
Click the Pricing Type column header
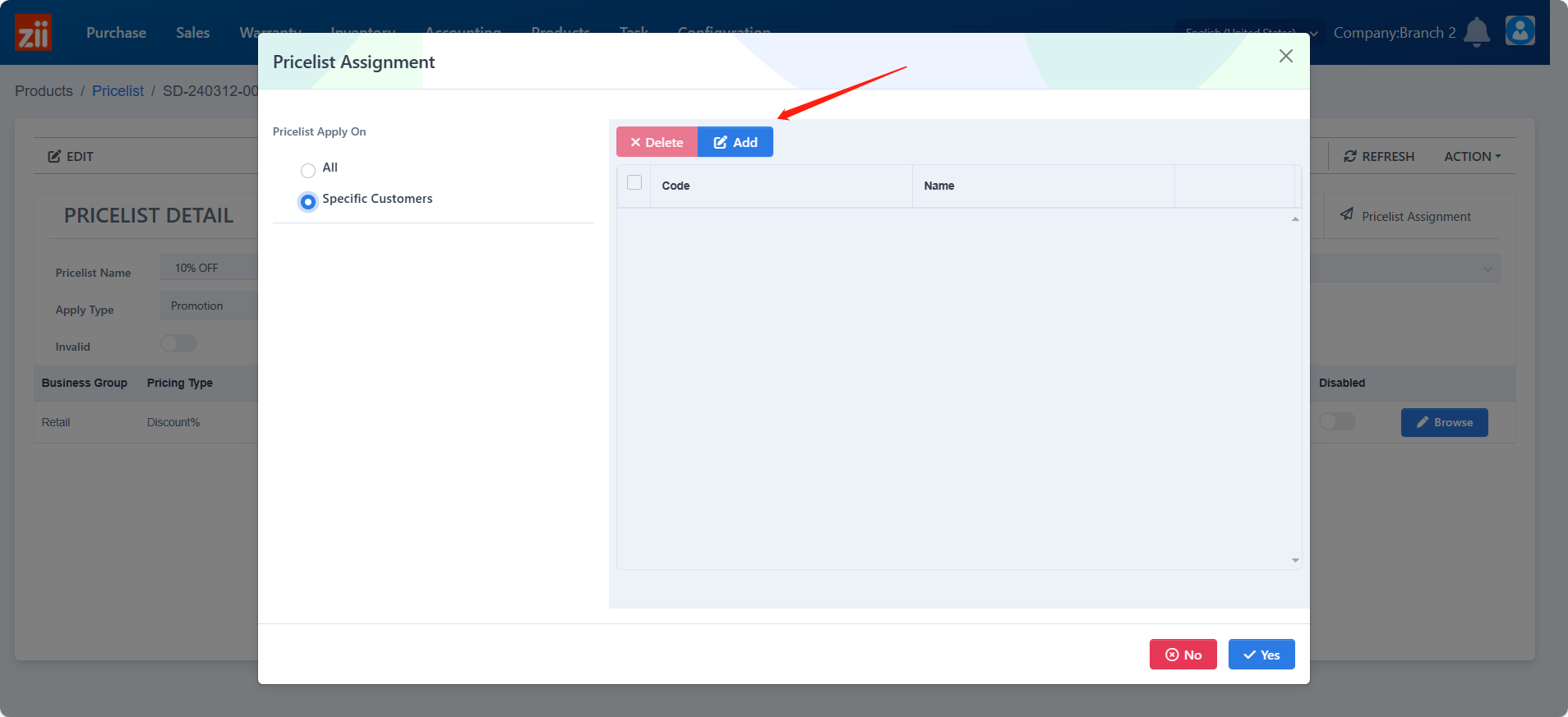click(x=180, y=383)
